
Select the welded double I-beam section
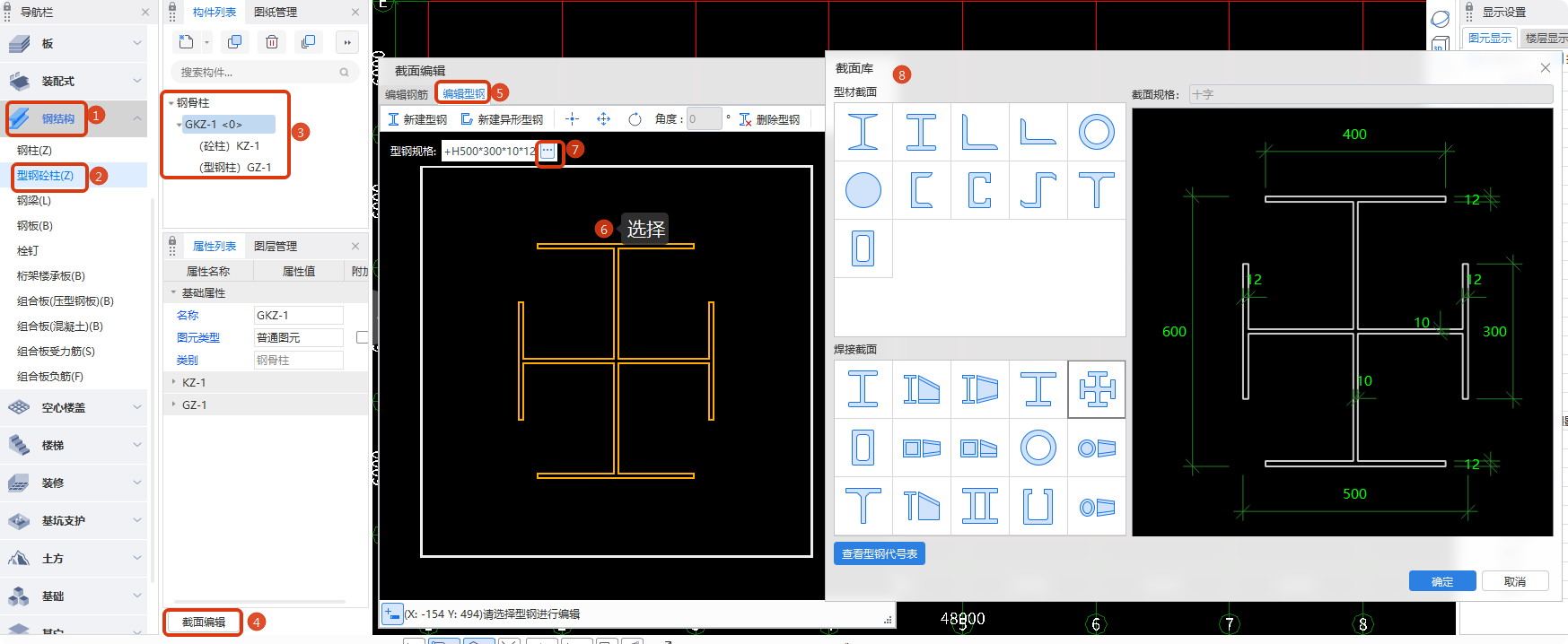[x=980, y=506]
